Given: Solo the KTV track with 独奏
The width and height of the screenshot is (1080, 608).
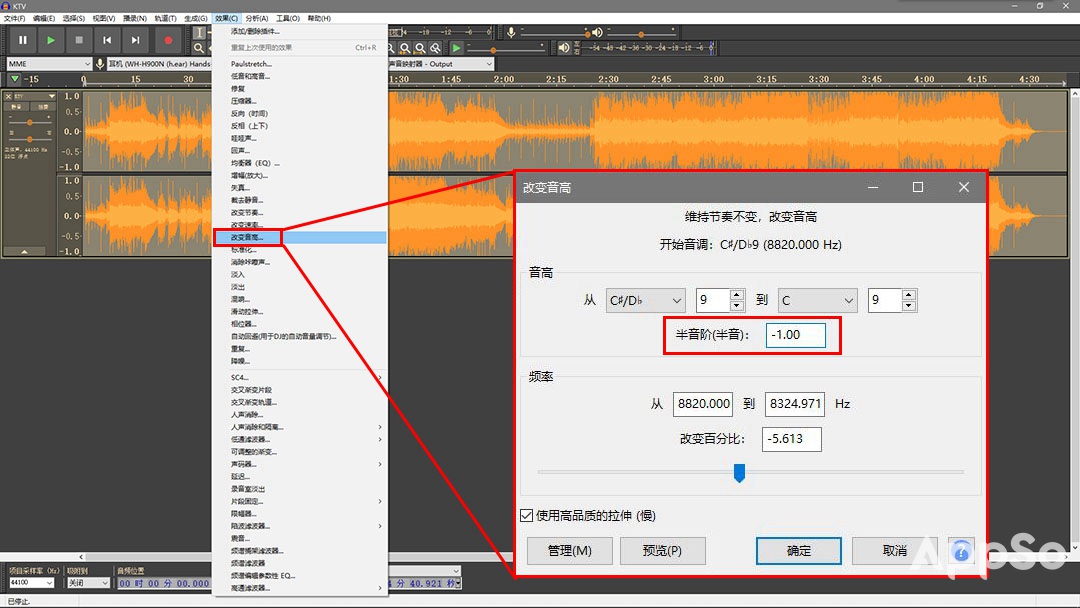Looking at the screenshot, I should [43, 106].
